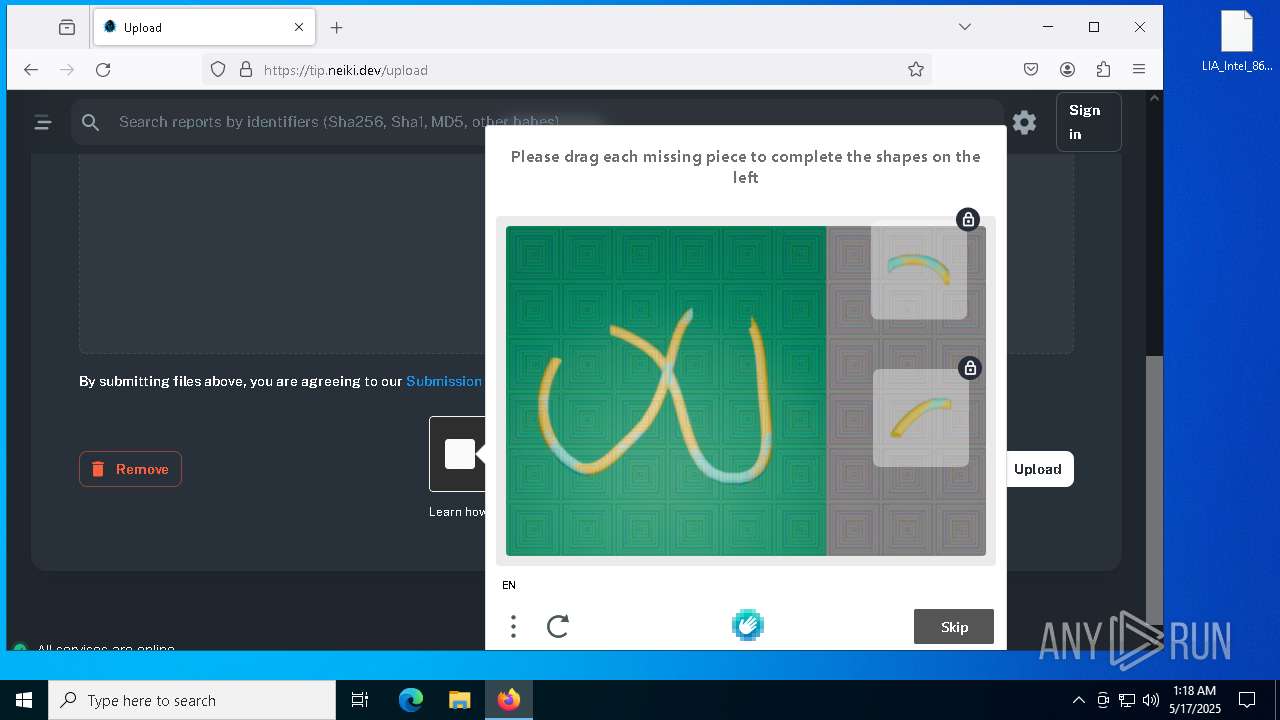
Task: Click the Upload button
Action: pos(1038,469)
